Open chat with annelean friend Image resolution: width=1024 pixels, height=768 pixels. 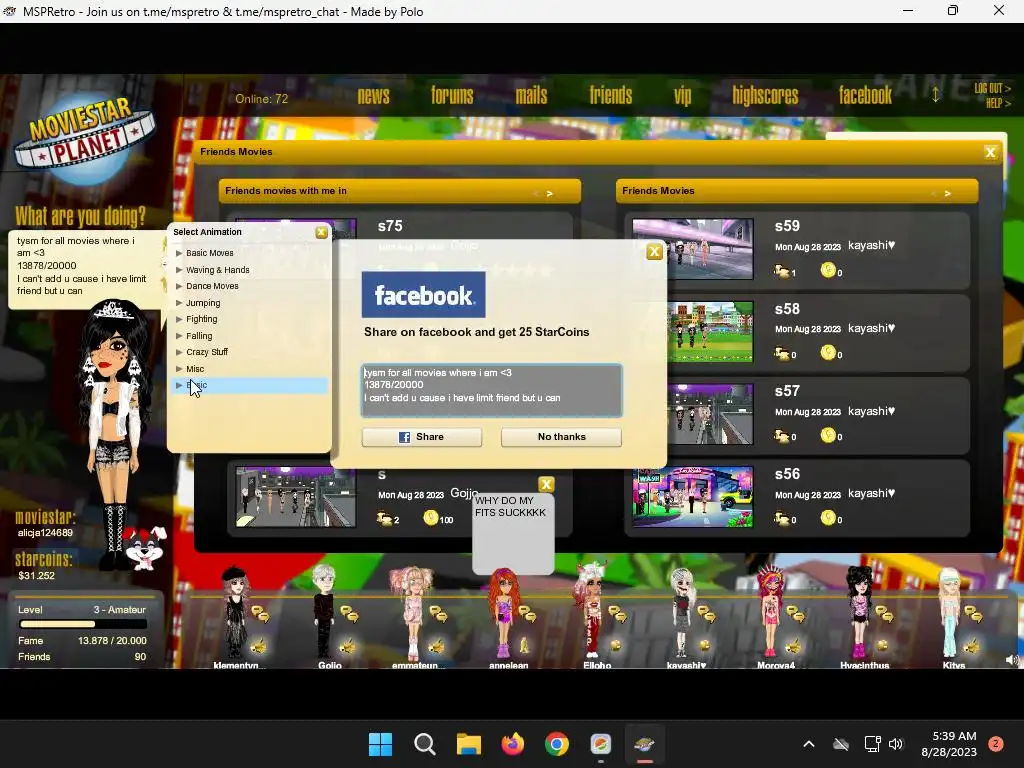click(528, 614)
